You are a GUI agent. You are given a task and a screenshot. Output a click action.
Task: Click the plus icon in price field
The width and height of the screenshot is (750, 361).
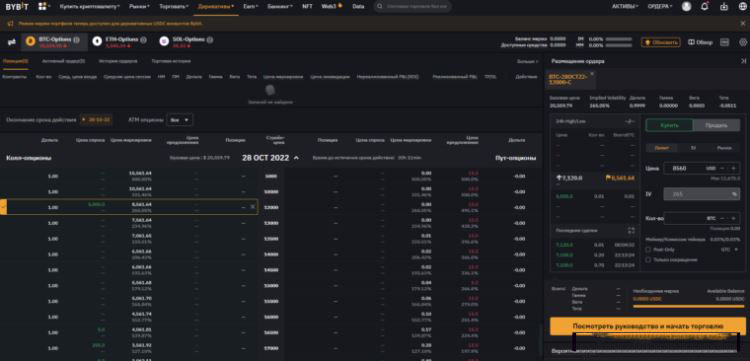click(733, 168)
